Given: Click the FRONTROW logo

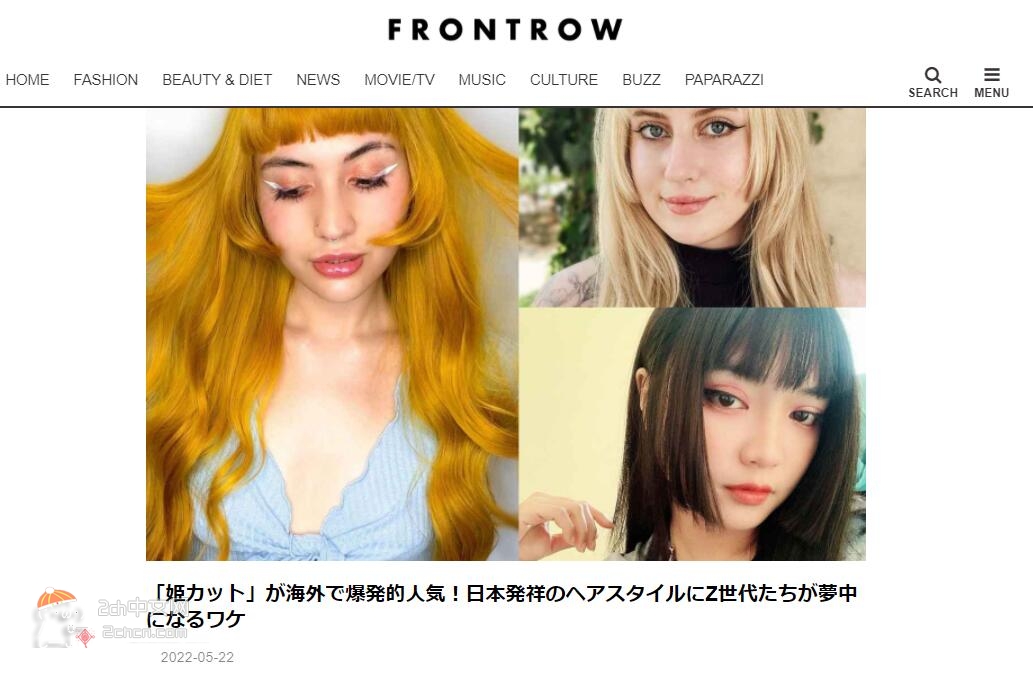Looking at the screenshot, I should (505, 30).
